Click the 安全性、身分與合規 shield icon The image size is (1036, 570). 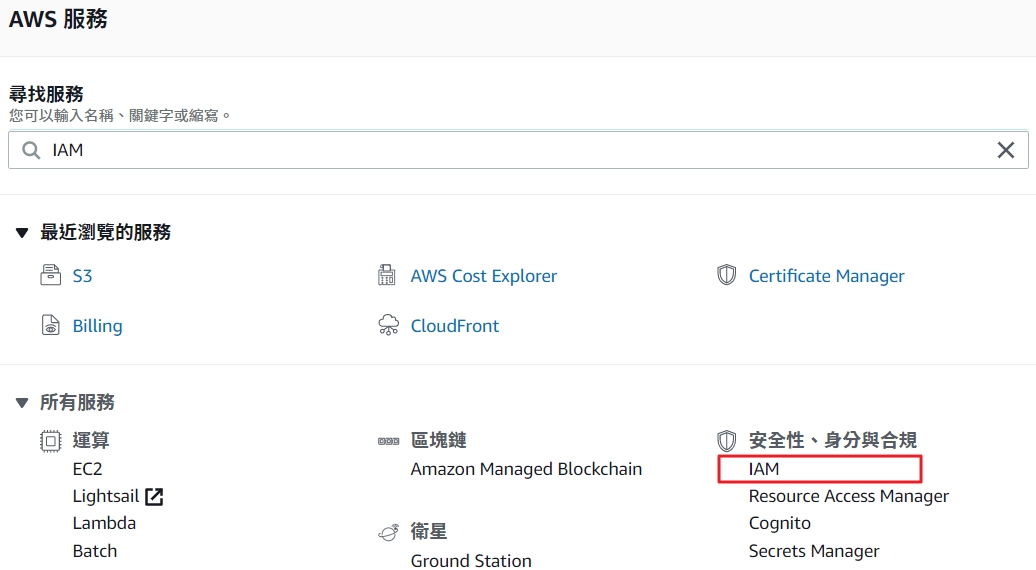[x=726, y=441]
